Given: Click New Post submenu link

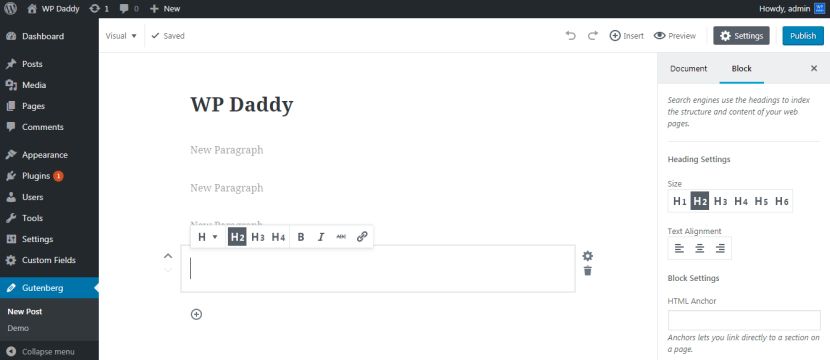Looking at the screenshot, I should pyautogui.click(x=25, y=311).
